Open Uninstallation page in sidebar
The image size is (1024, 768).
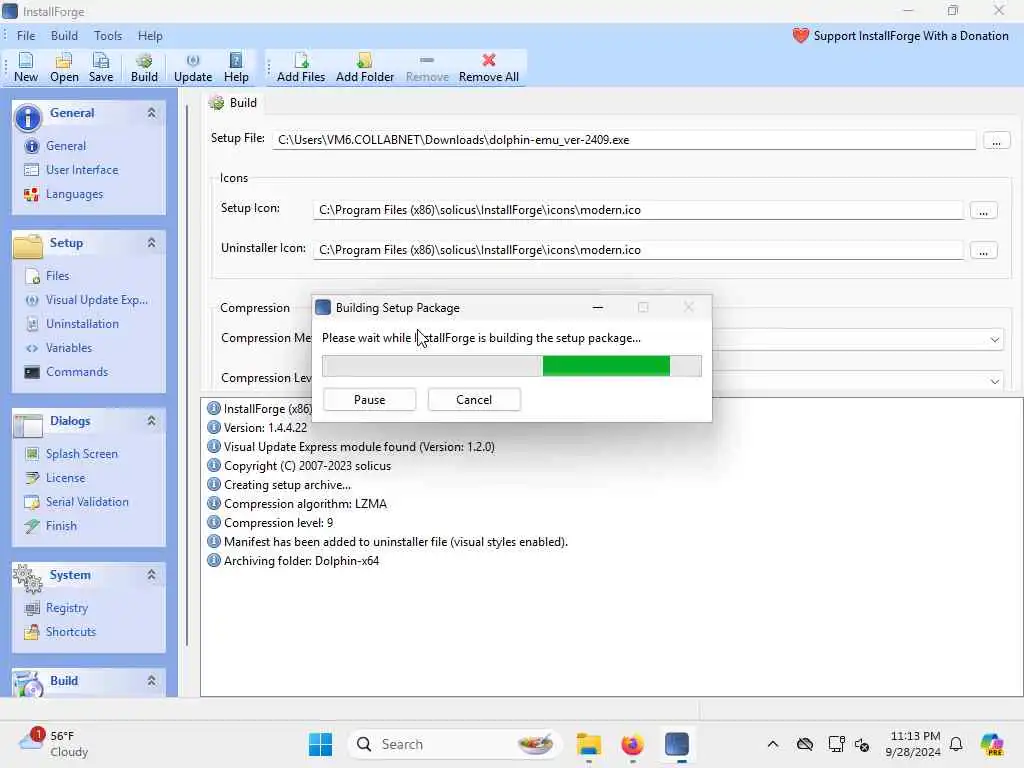[x=82, y=324]
